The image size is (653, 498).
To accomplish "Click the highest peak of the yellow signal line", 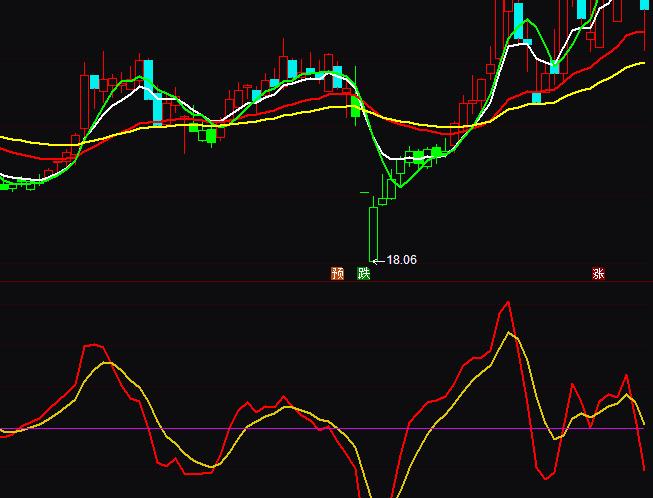I will [513, 332].
